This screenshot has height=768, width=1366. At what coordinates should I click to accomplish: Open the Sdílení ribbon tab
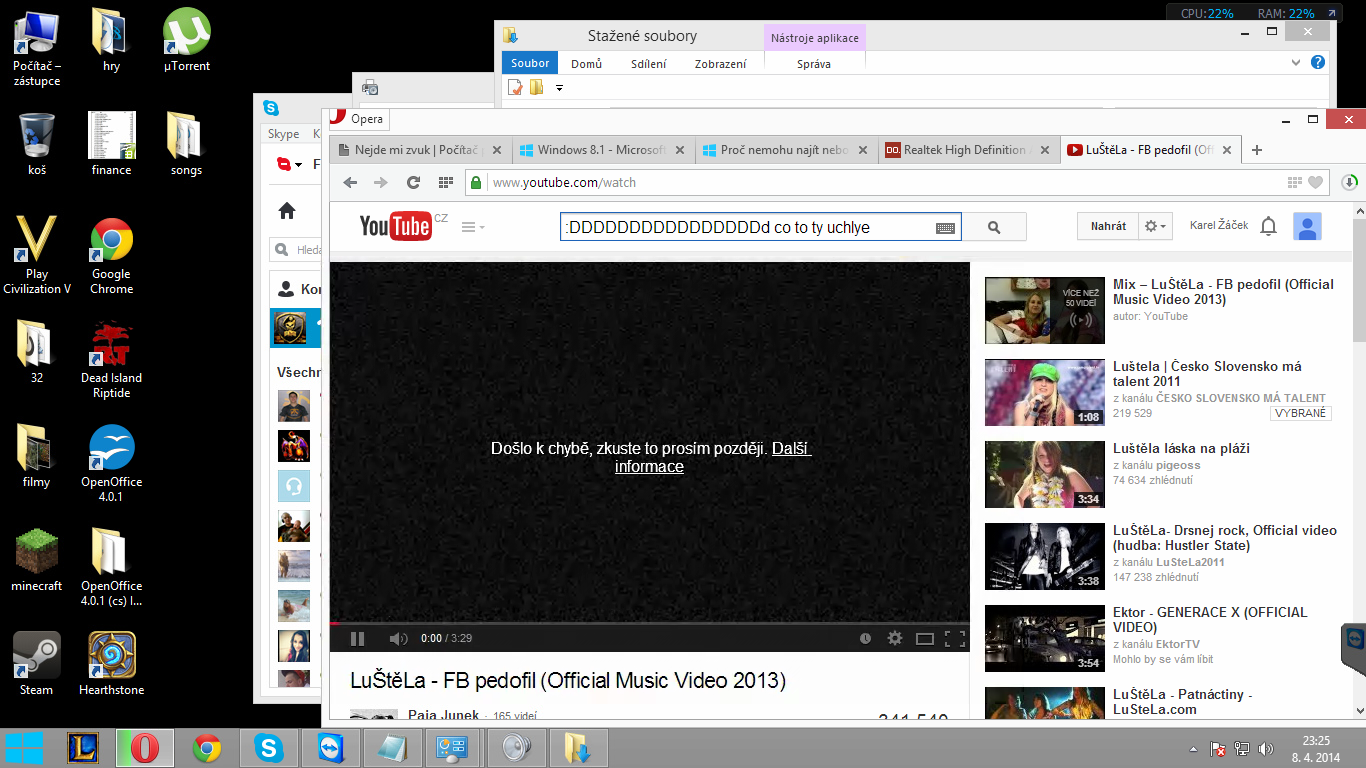(x=648, y=63)
